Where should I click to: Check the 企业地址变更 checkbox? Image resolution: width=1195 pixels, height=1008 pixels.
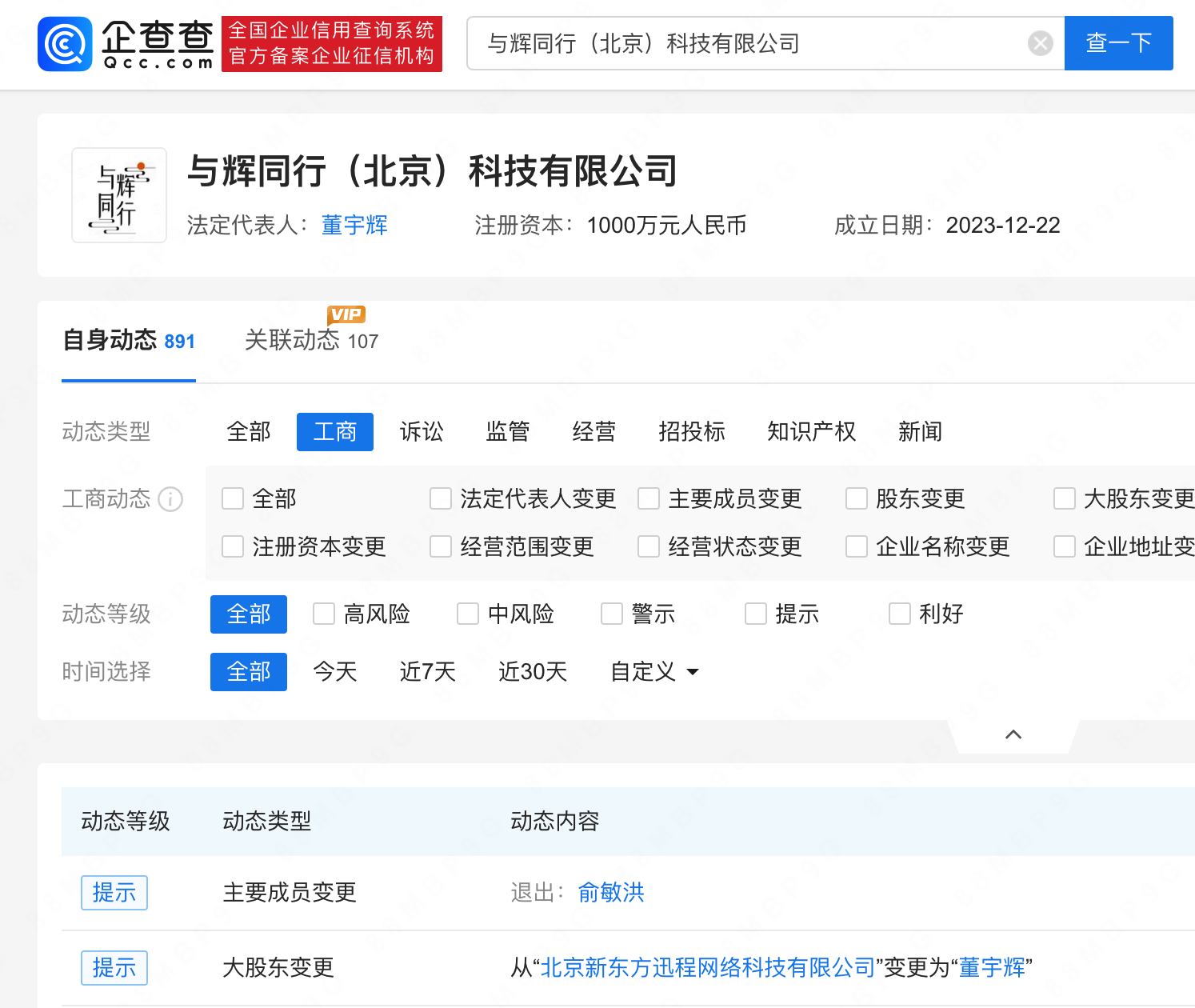1065,547
